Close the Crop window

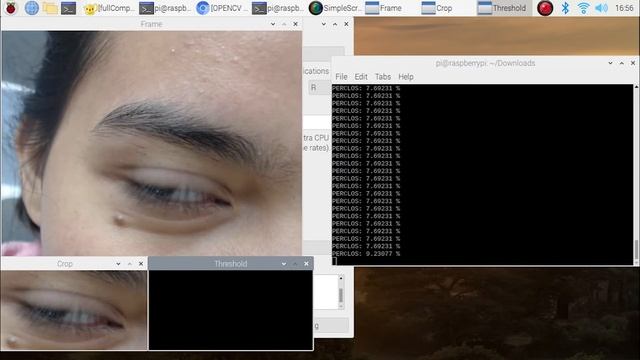(x=141, y=264)
